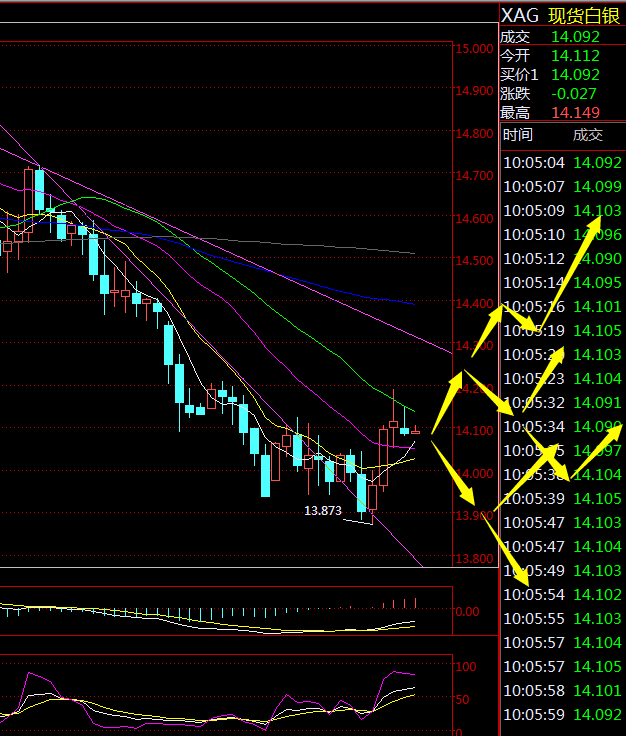Viewport: 626px width, 736px height.
Task: Click price 14.092 in the 10:05:59 row
Action: click(x=597, y=714)
